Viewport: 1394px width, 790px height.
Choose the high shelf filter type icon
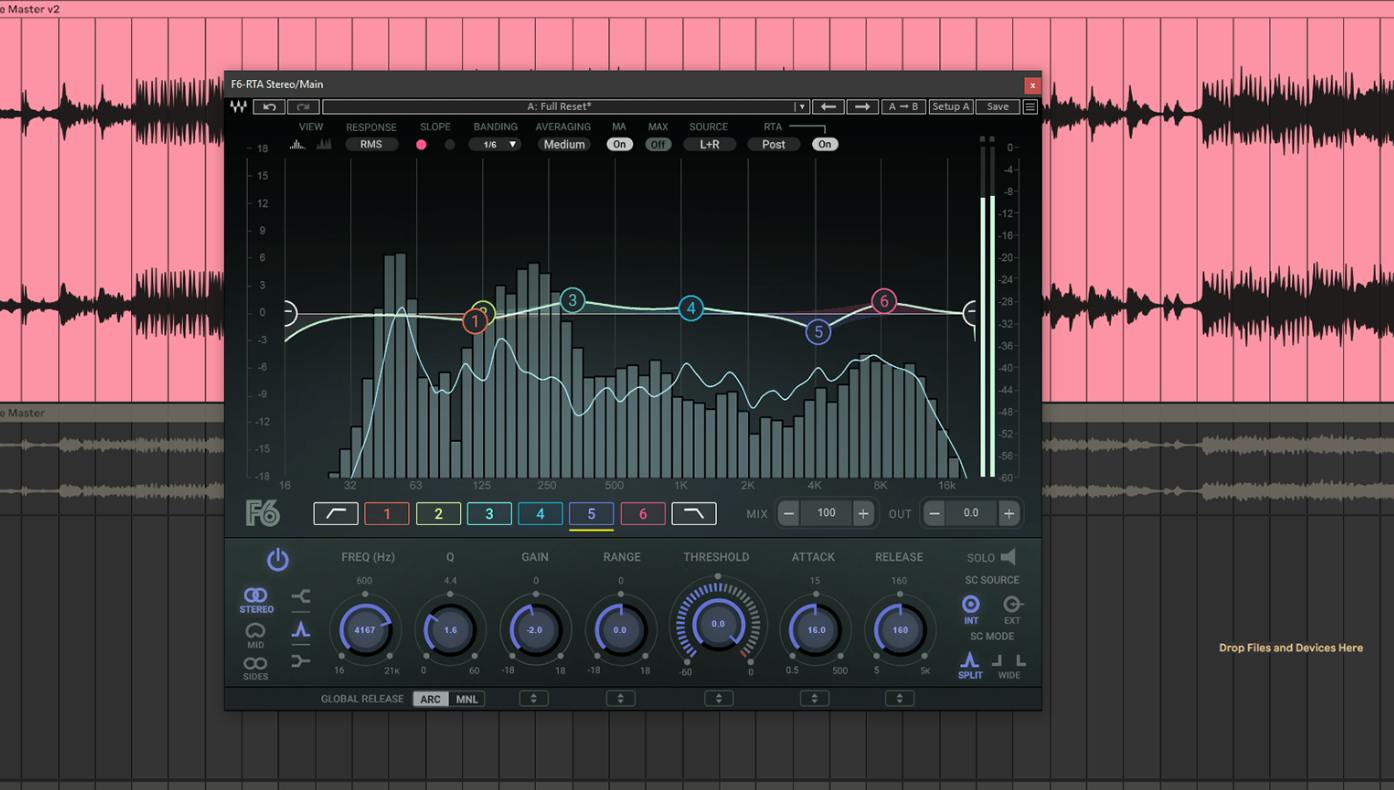(301, 661)
